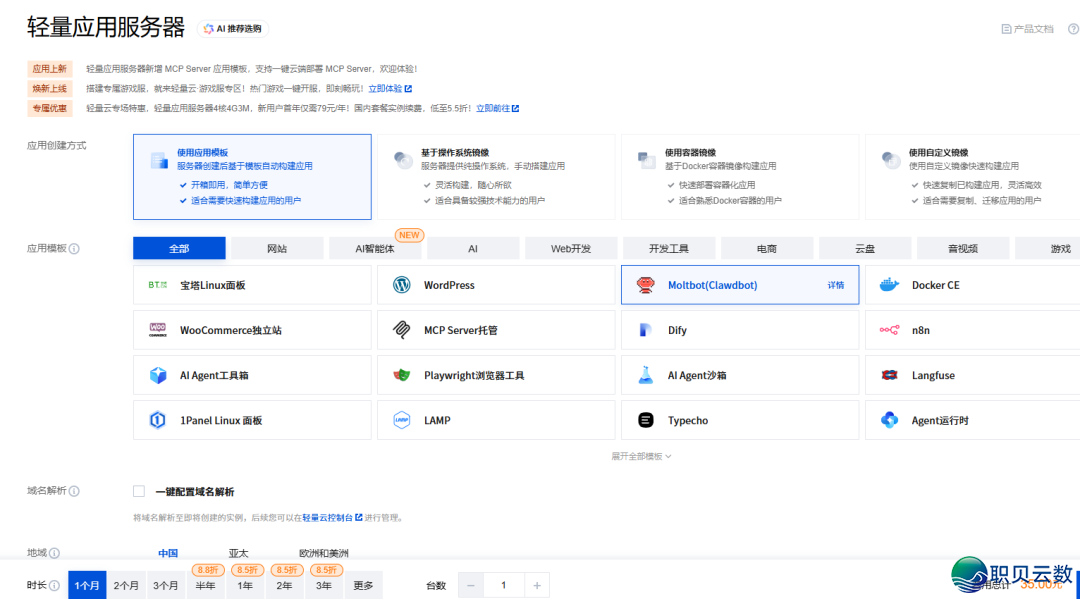This screenshot has height=599, width=1080.
Task: Select the 使用容器镜像 creation method
Action: 738,176
